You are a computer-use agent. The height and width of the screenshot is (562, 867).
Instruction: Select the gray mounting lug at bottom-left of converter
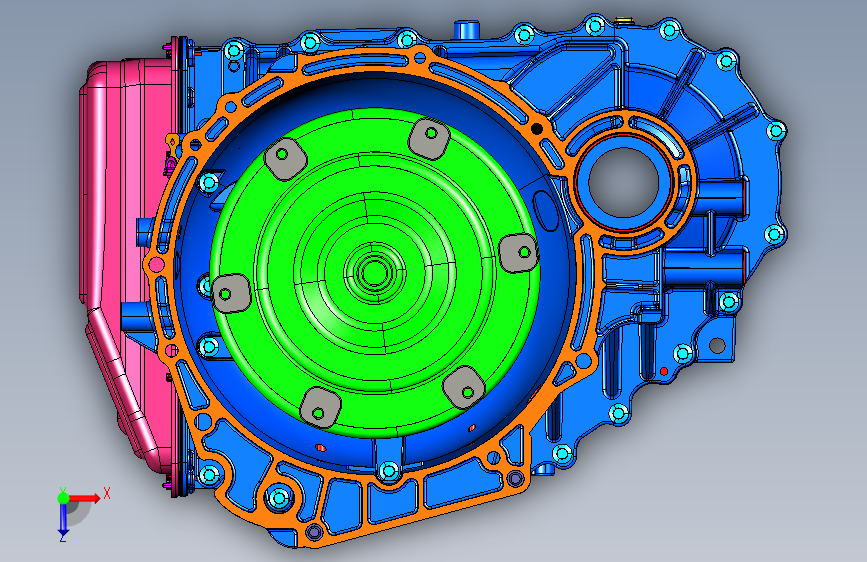tap(321, 407)
